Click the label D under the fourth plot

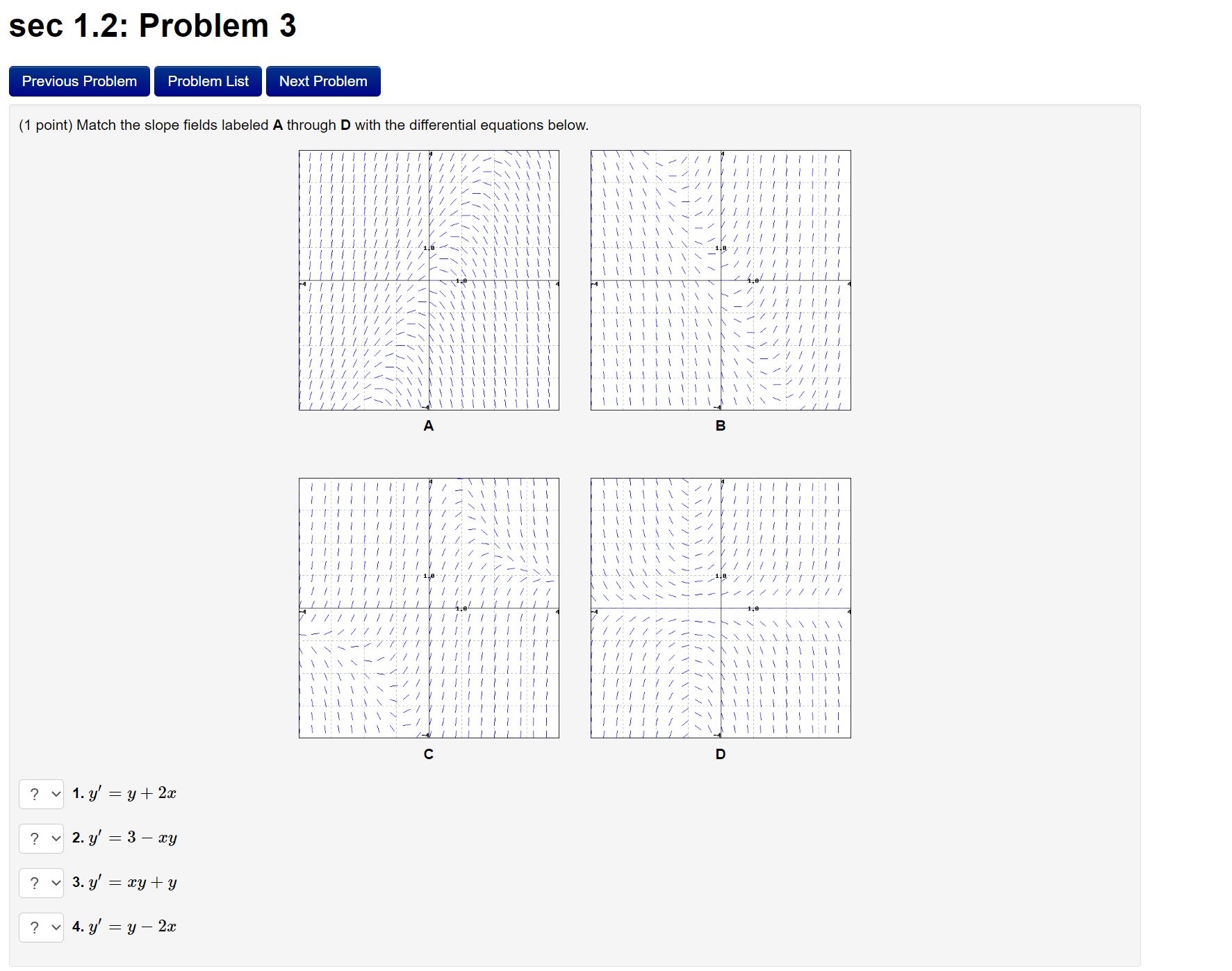point(720,754)
